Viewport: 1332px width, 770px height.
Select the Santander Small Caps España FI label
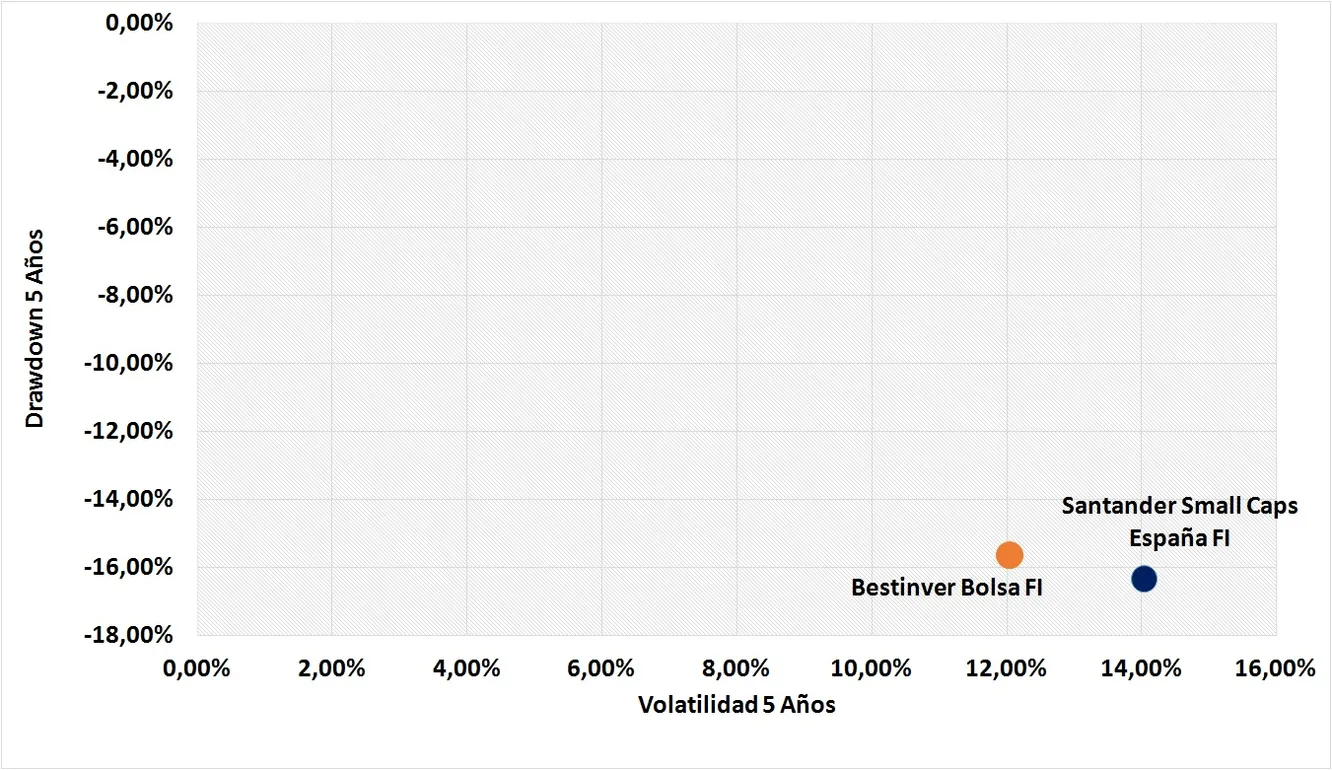(1180, 522)
